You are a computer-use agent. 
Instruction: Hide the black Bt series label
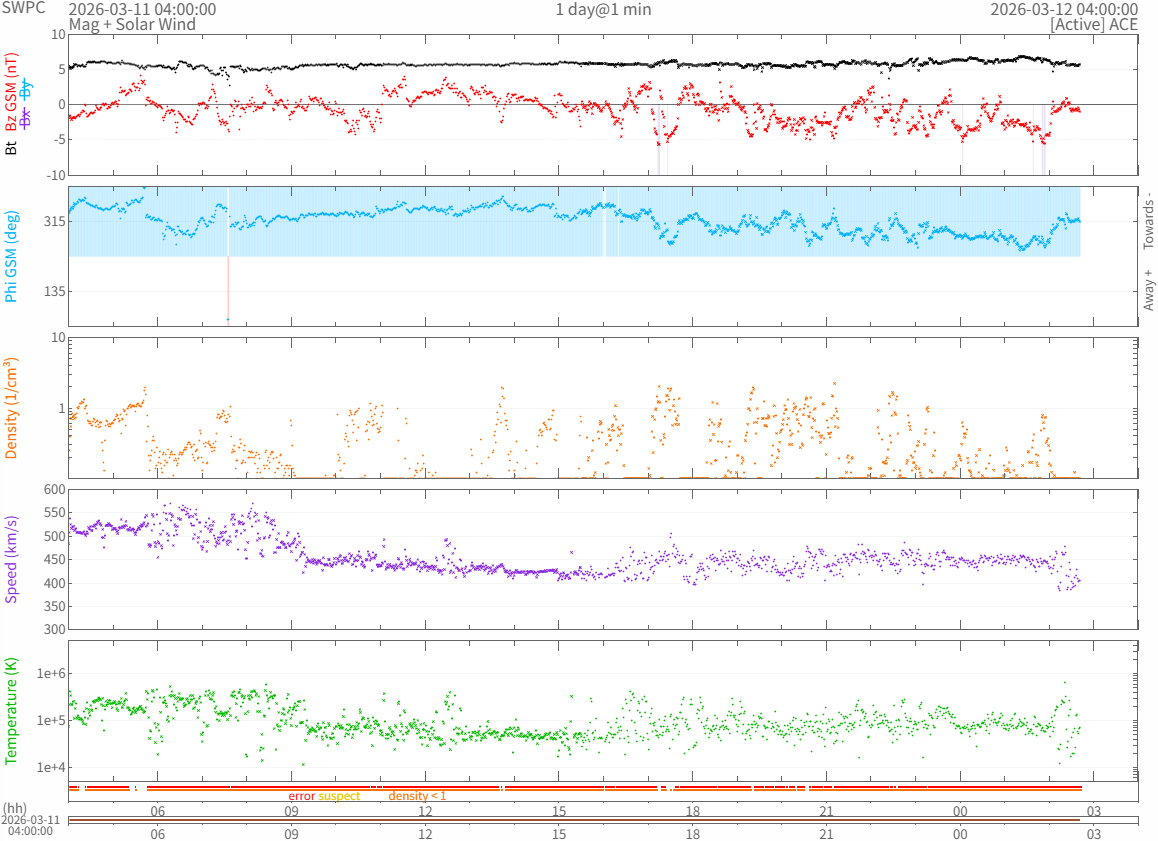(x=12, y=148)
